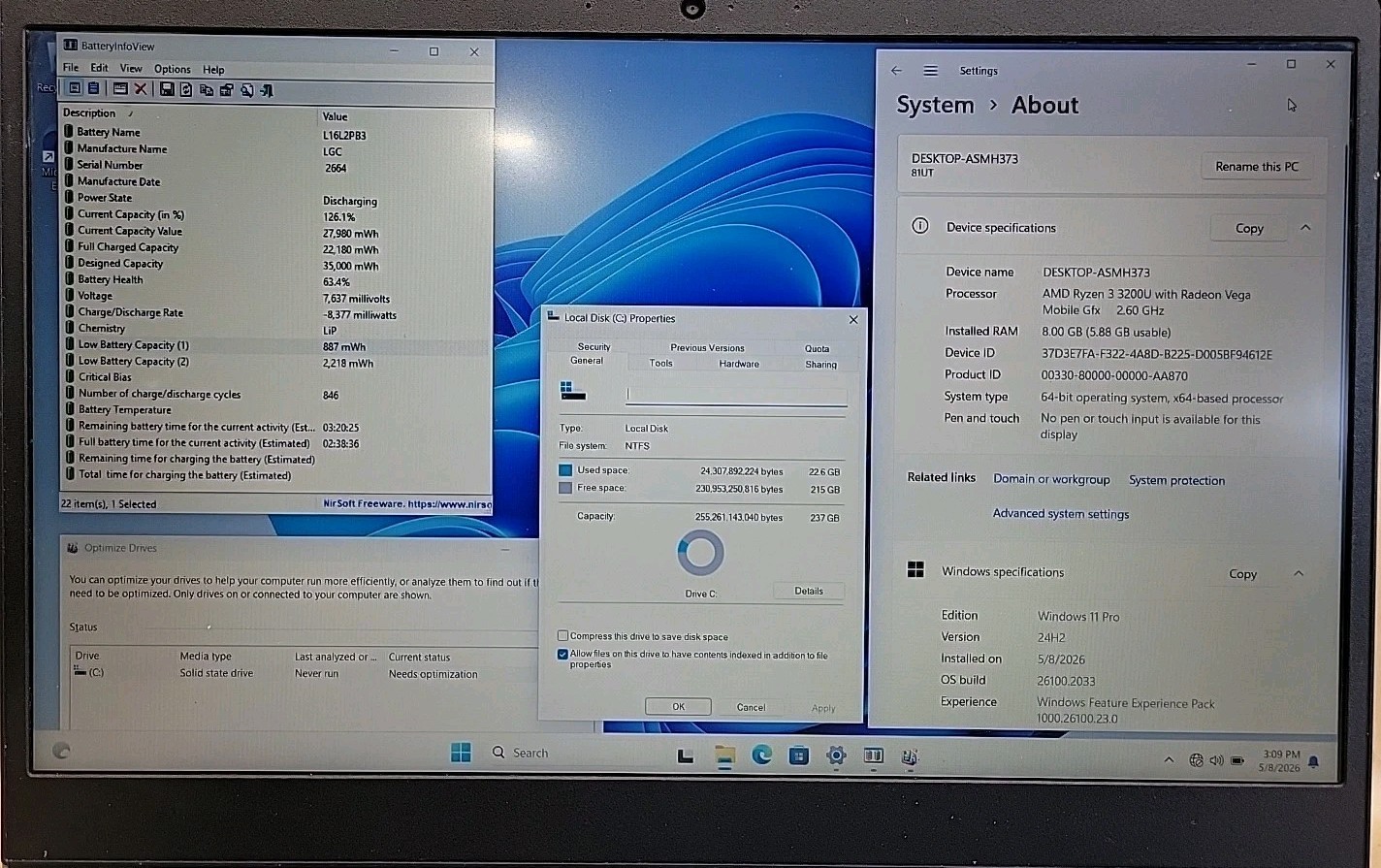Screen dimensions: 1381x868
Task: Open the View menu in BatteryInfoView
Action: (x=131, y=68)
